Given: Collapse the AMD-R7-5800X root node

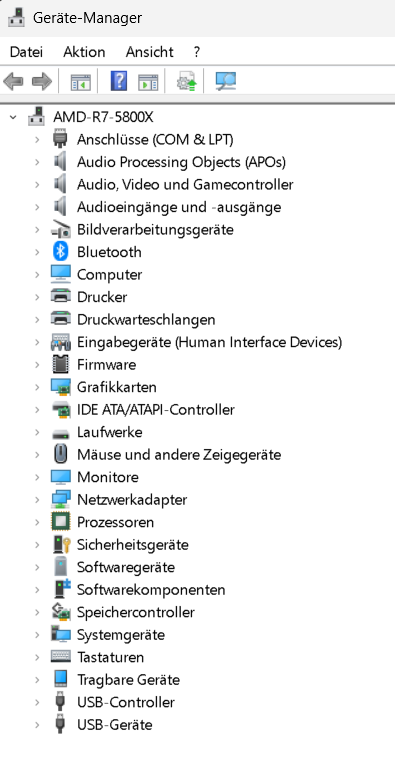Looking at the screenshot, I should [13, 118].
